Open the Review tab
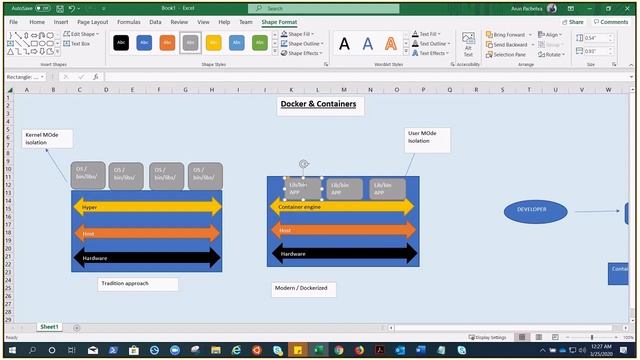 [179, 22]
